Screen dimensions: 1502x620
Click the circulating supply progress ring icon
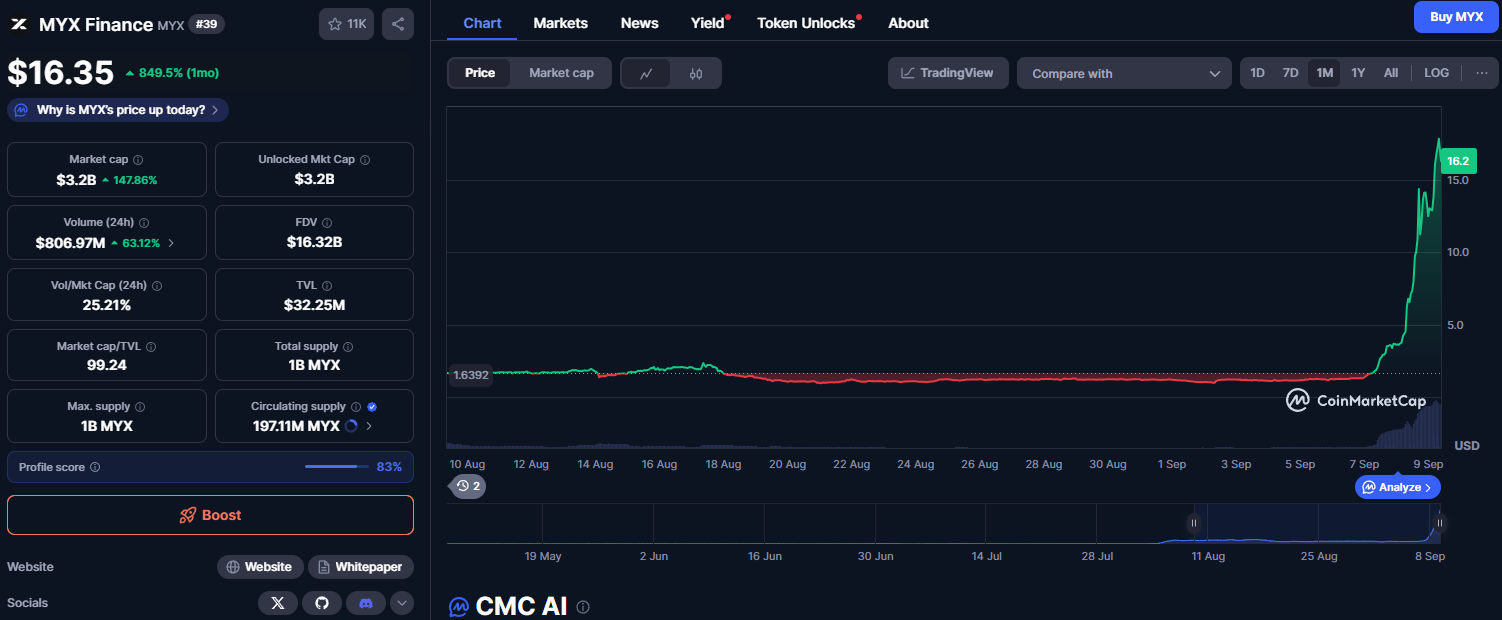(351, 426)
